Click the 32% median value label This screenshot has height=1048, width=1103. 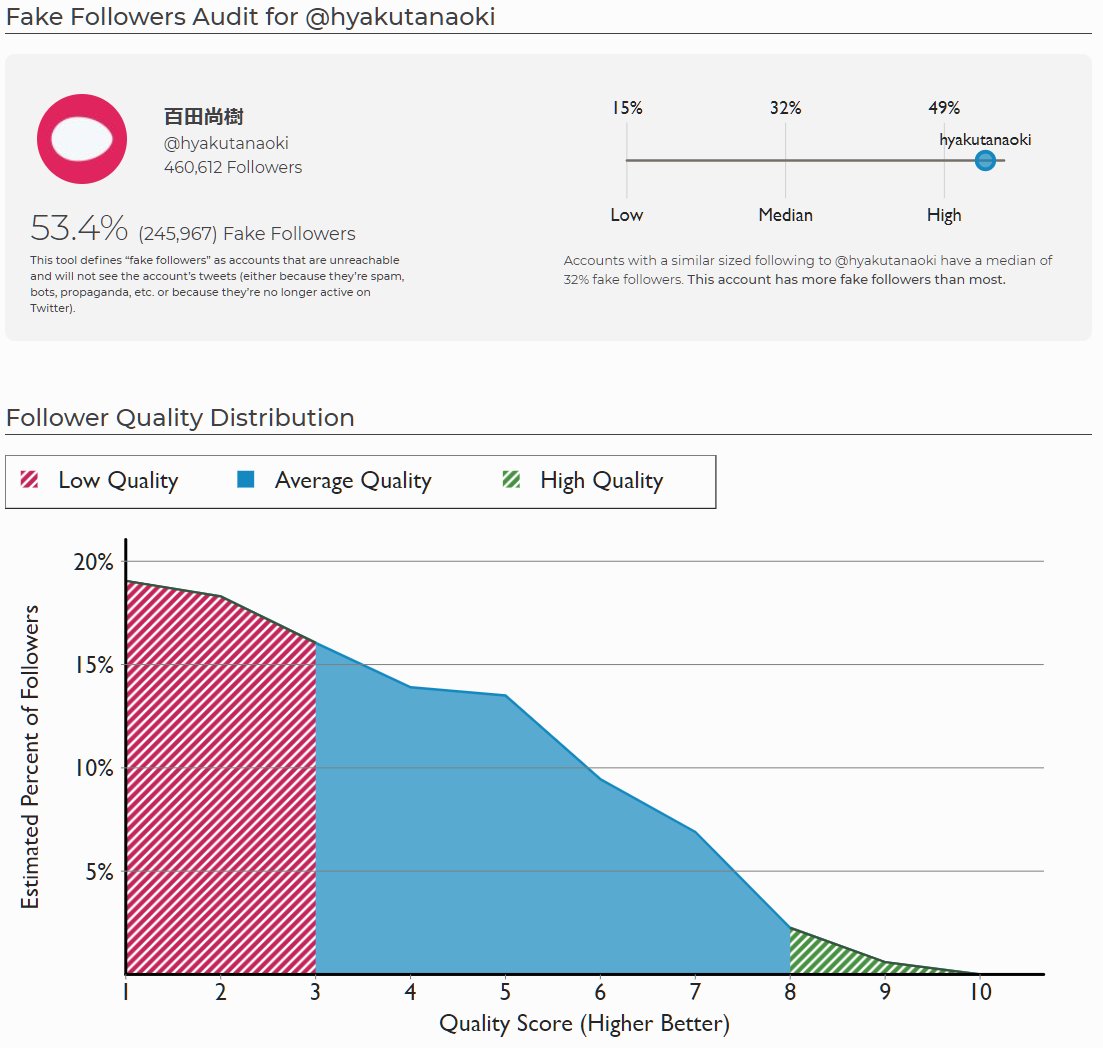point(785,108)
